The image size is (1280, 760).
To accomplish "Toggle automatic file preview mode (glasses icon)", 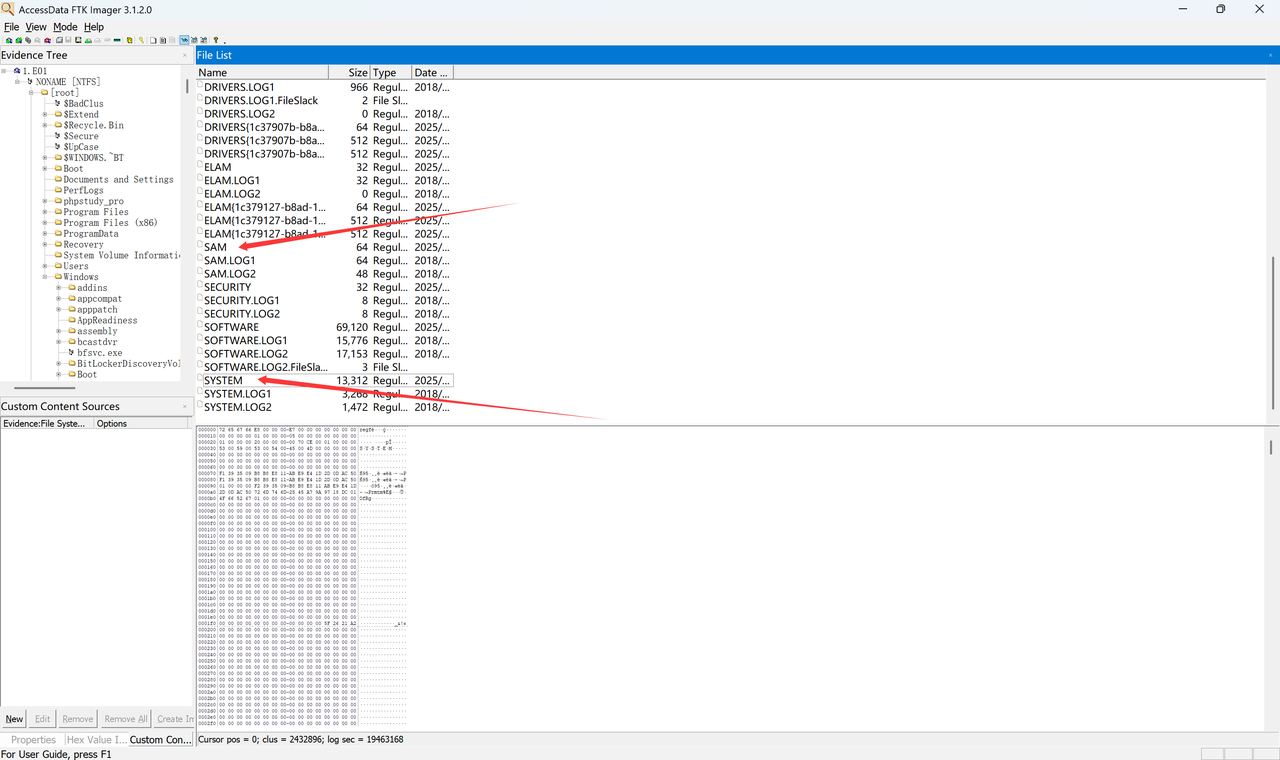I will (184, 40).
